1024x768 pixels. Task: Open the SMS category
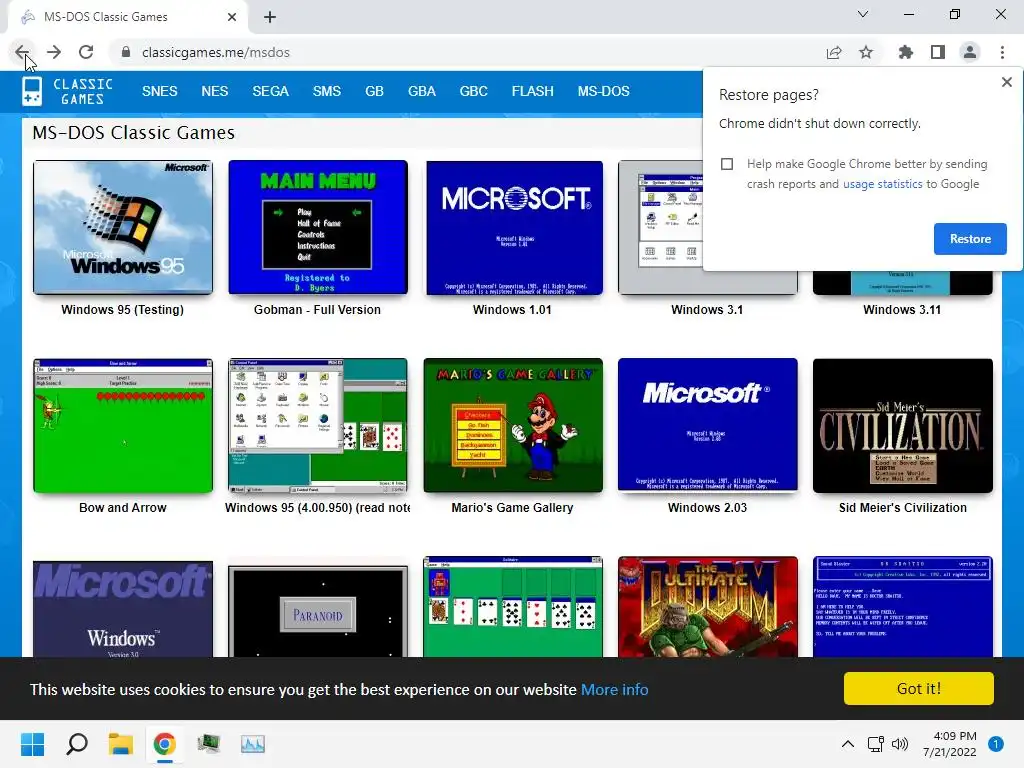(327, 91)
